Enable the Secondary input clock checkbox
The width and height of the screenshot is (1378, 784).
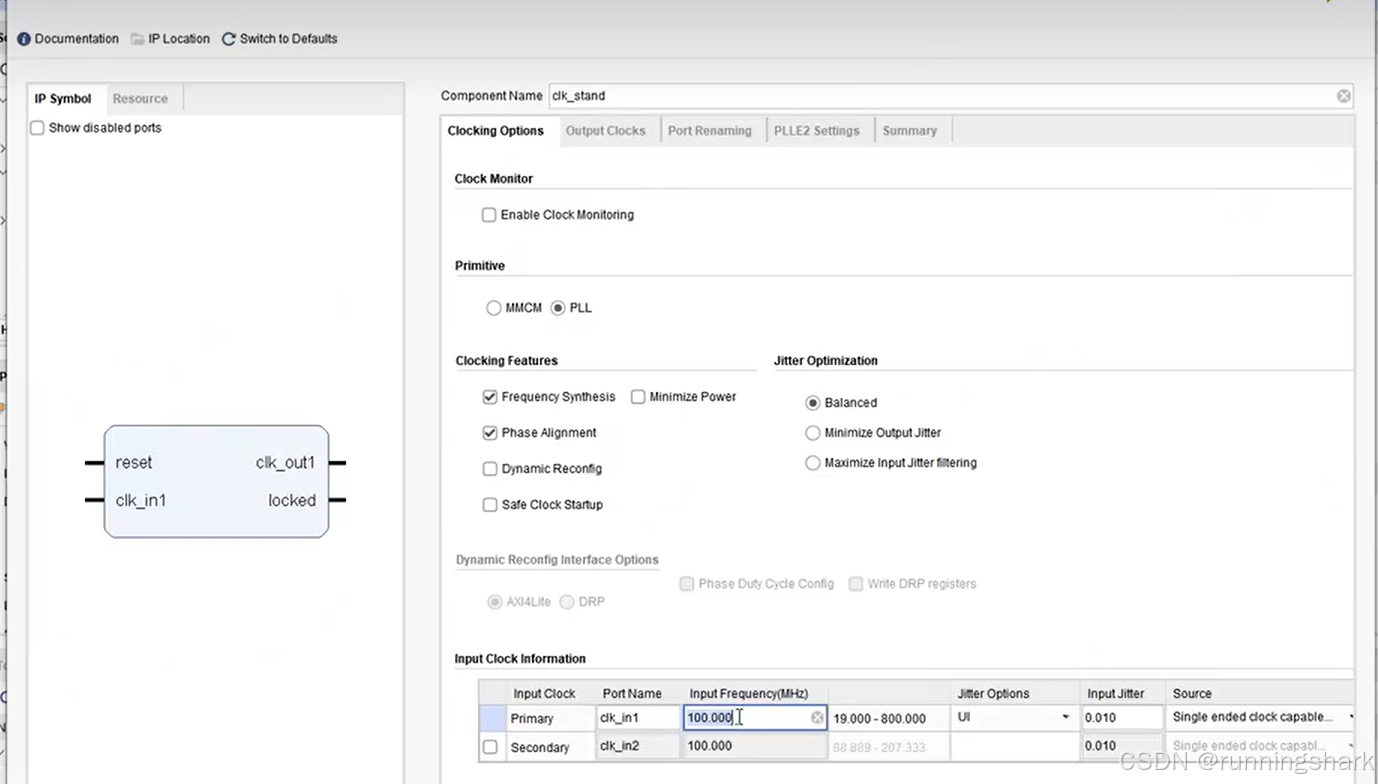(x=490, y=747)
